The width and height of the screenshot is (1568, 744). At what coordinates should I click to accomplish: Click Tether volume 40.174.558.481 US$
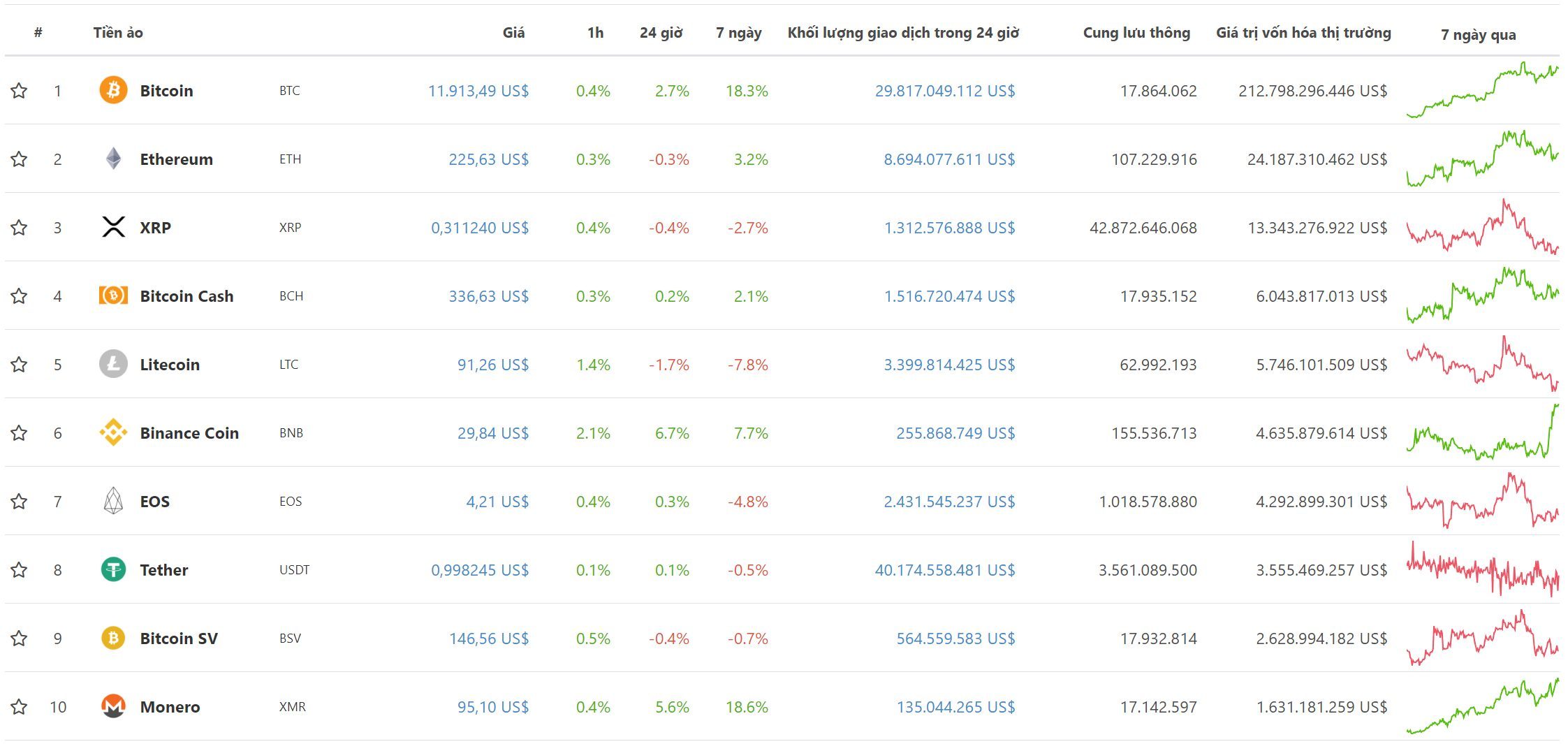pos(945,569)
